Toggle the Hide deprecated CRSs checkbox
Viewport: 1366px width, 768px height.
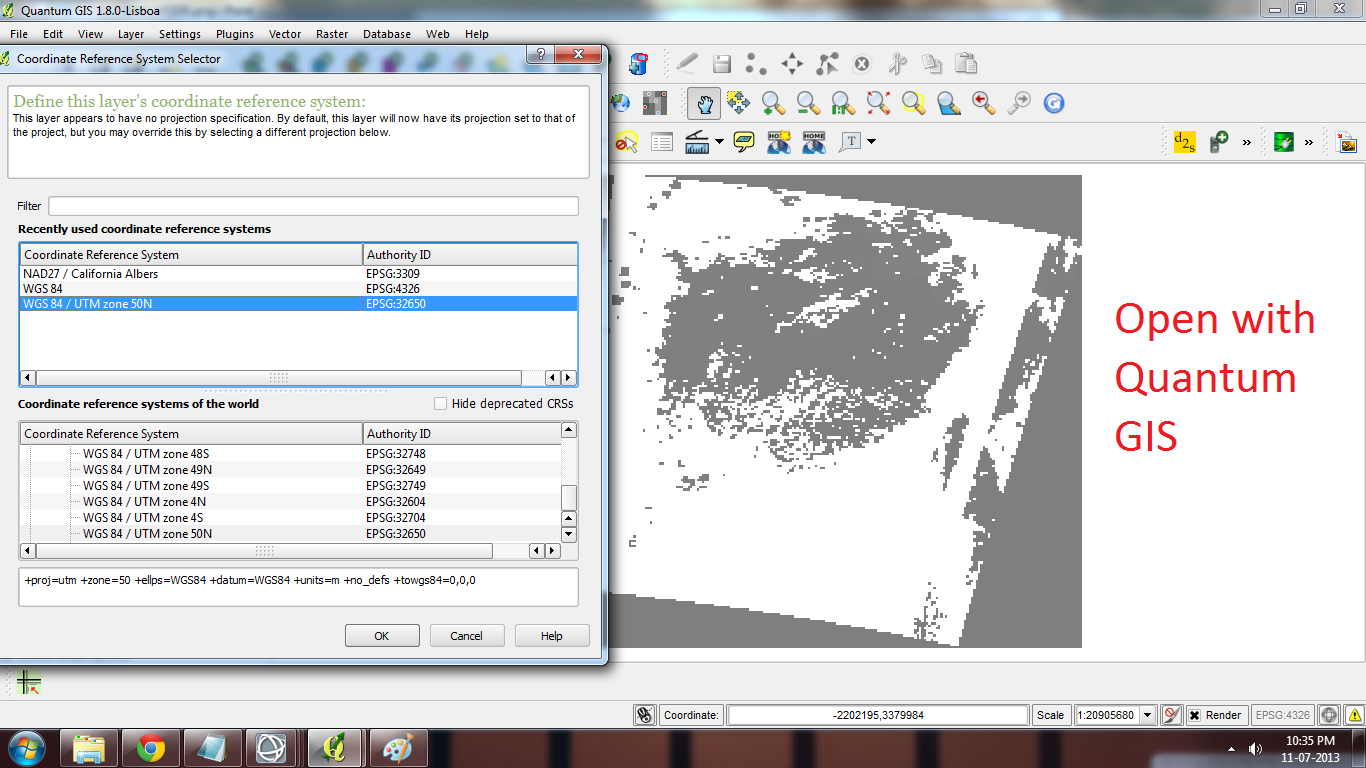click(x=441, y=404)
